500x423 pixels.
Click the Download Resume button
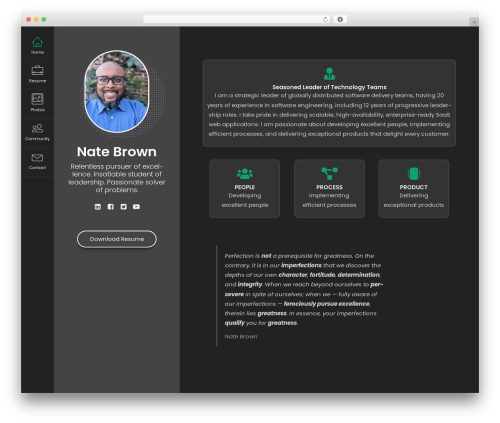(x=117, y=239)
